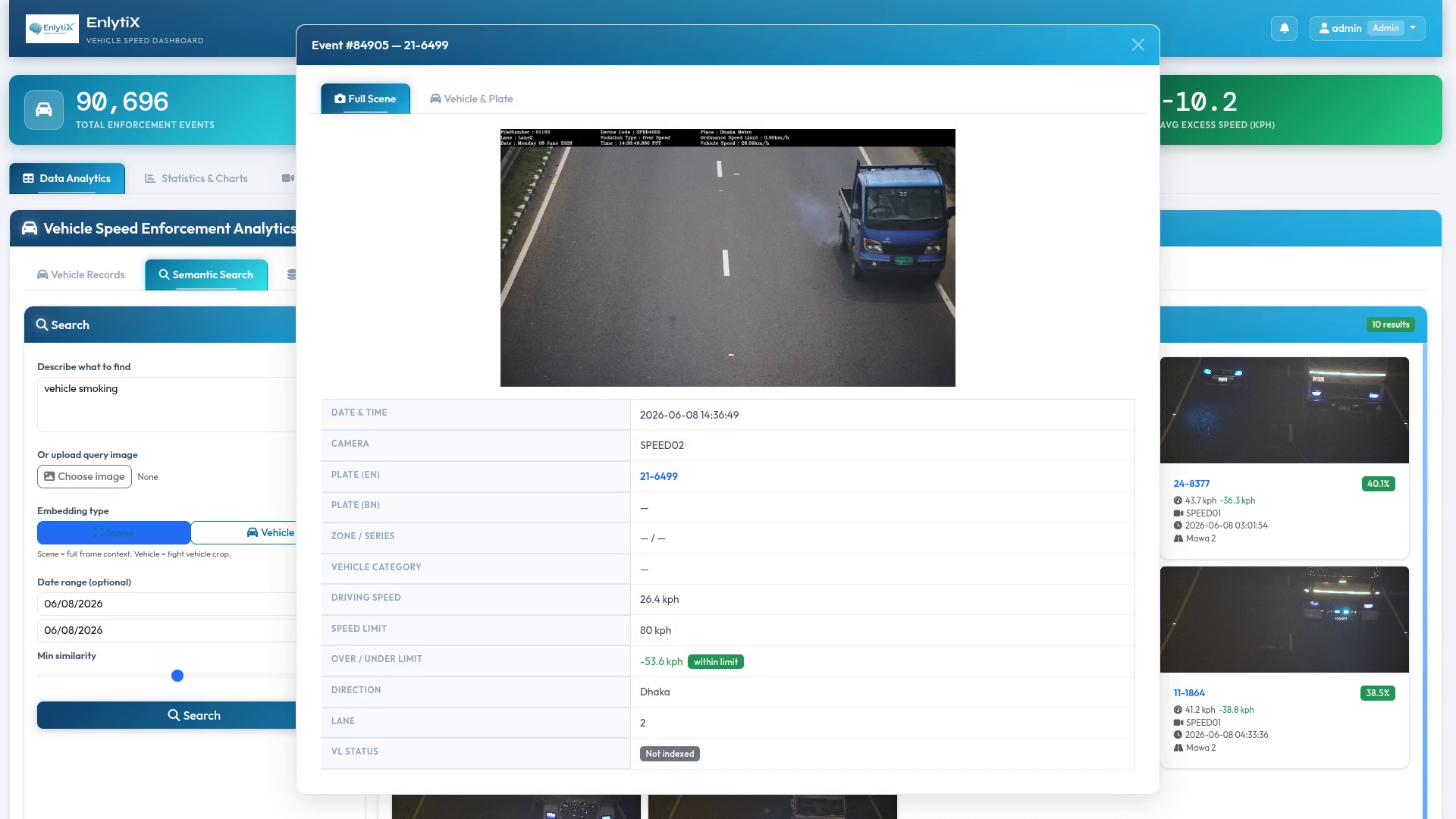Click the 'Not indexed' status badge
Viewport: 1456px width, 819px height.
[670, 754]
